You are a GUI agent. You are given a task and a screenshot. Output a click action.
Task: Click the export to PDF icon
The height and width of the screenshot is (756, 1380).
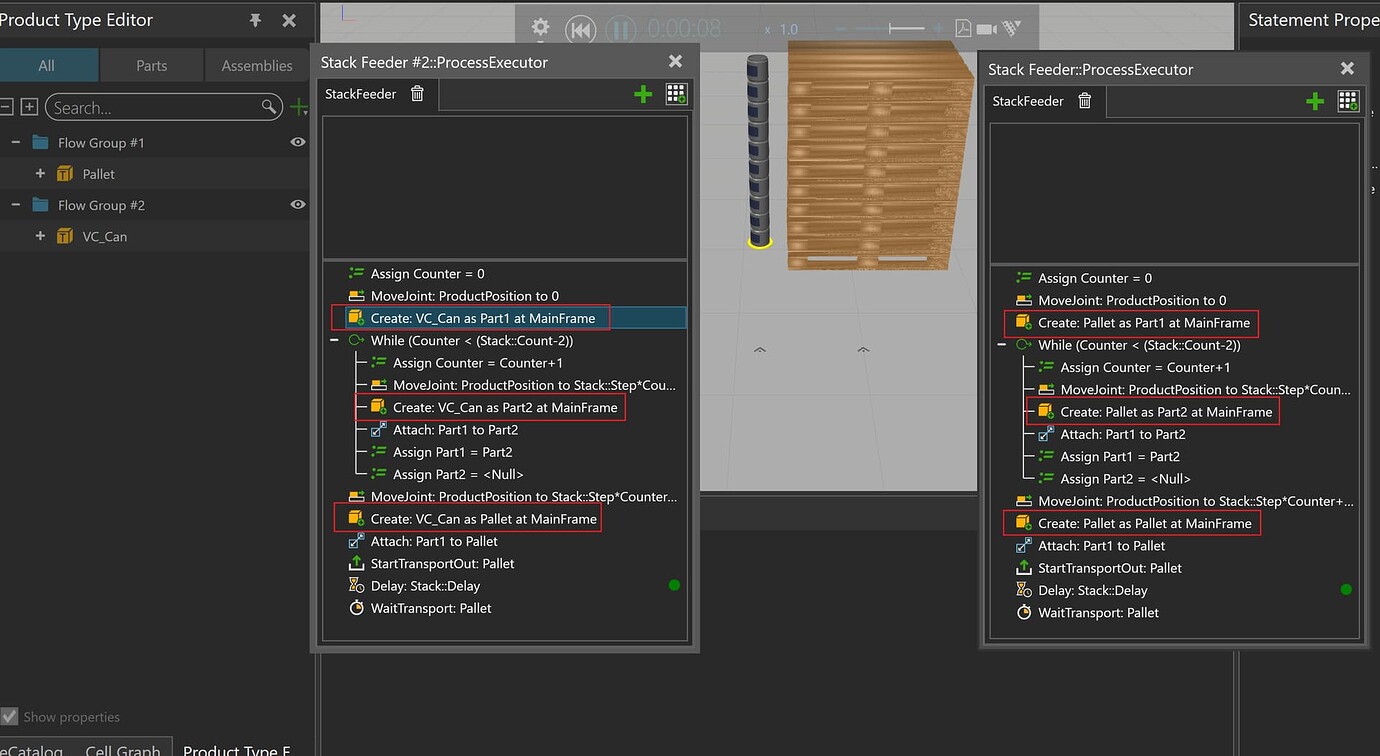click(963, 29)
